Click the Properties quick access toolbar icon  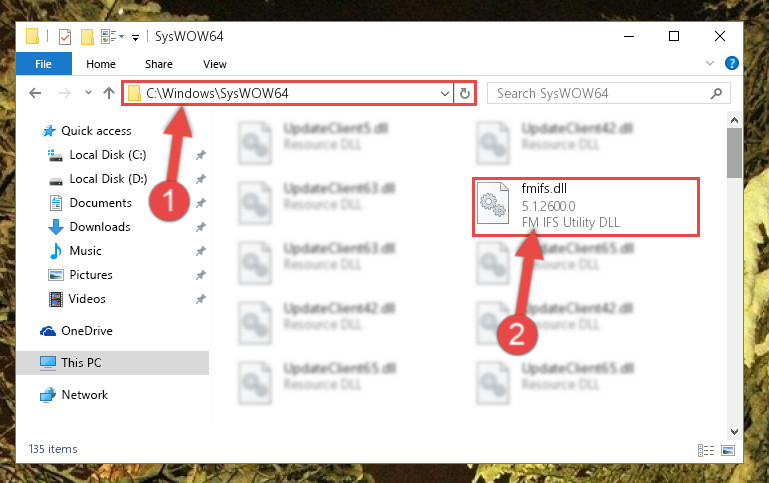(x=65, y=37)
